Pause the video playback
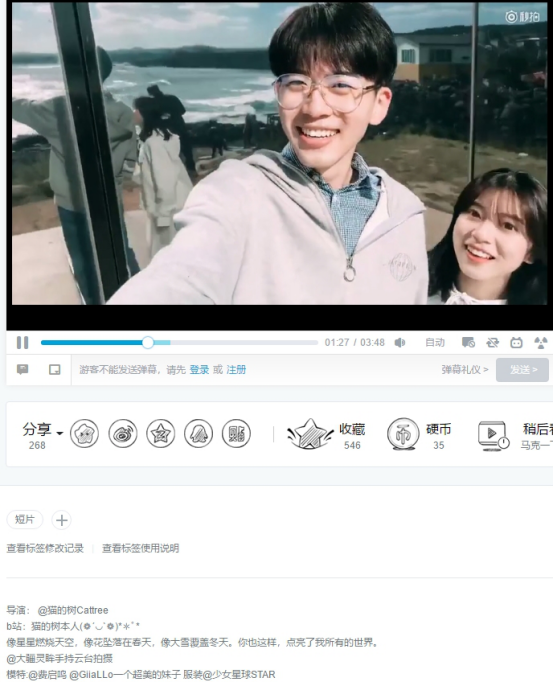This screenshot has height=682, width=554. [22, 342]
